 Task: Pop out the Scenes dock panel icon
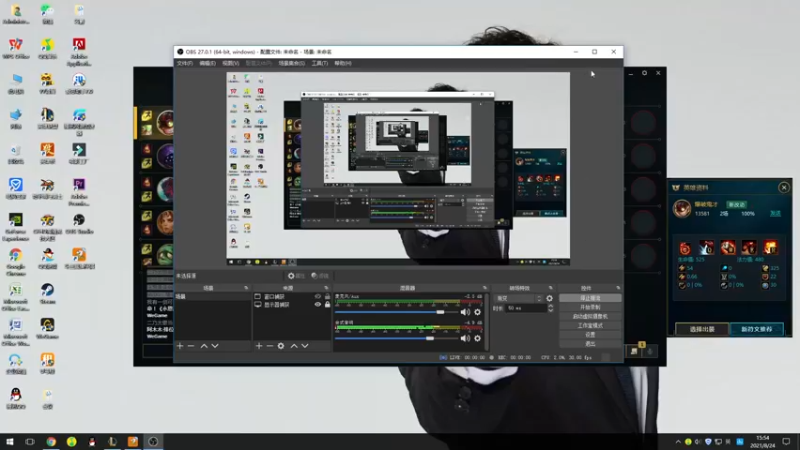pyautogui.click(x=246, y=288)
